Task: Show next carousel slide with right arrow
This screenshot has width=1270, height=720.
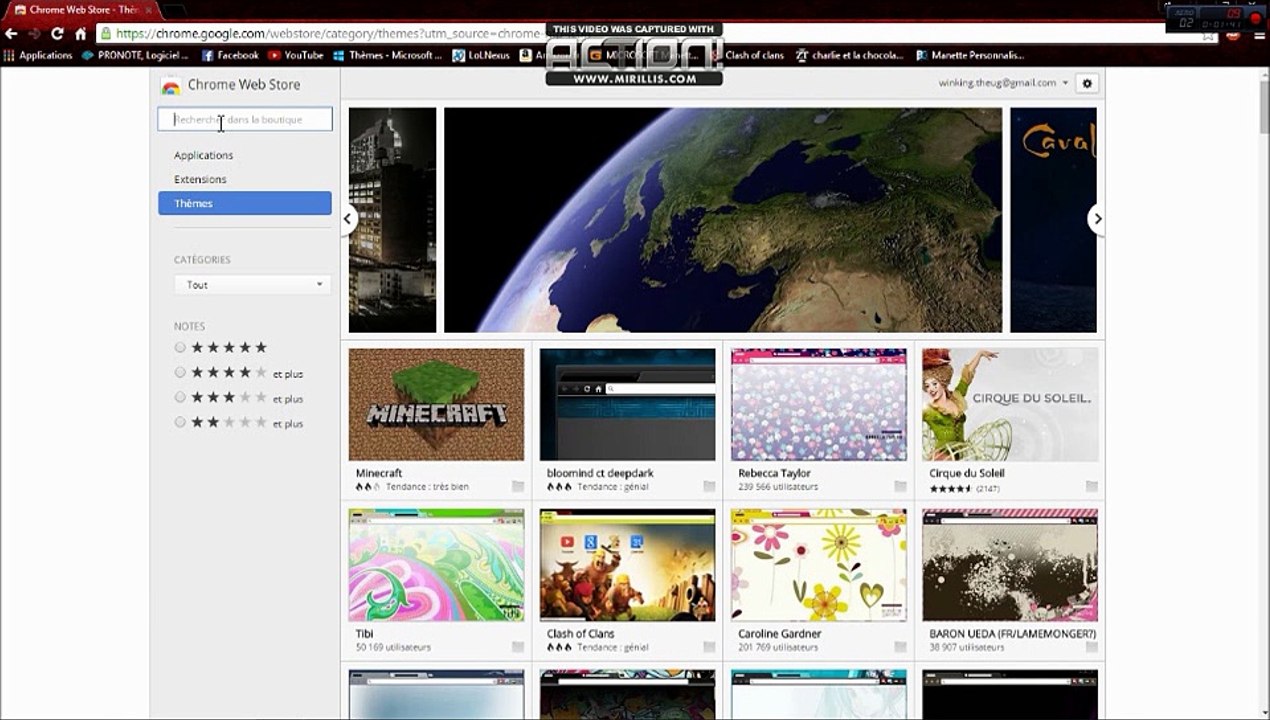Action: [x=1097, y=219]
